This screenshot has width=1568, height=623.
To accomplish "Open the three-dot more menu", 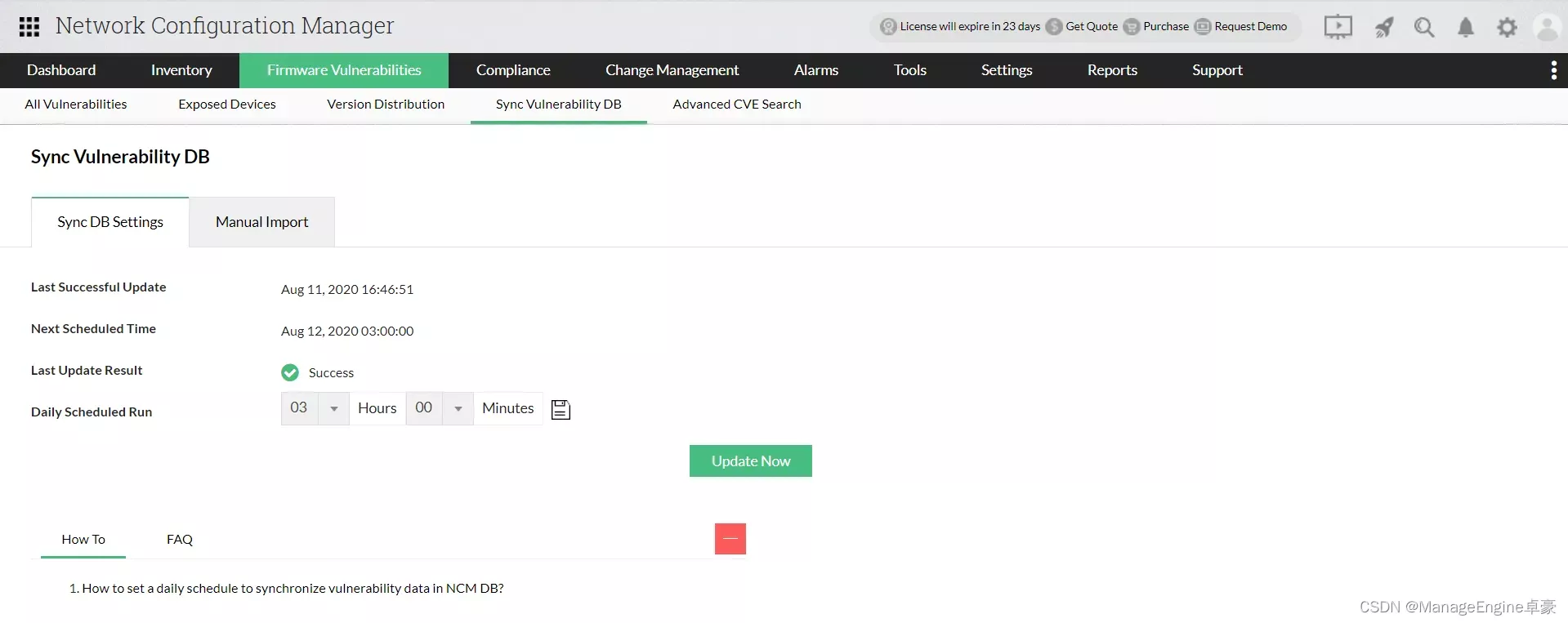I will click(x=1553, y=70).
